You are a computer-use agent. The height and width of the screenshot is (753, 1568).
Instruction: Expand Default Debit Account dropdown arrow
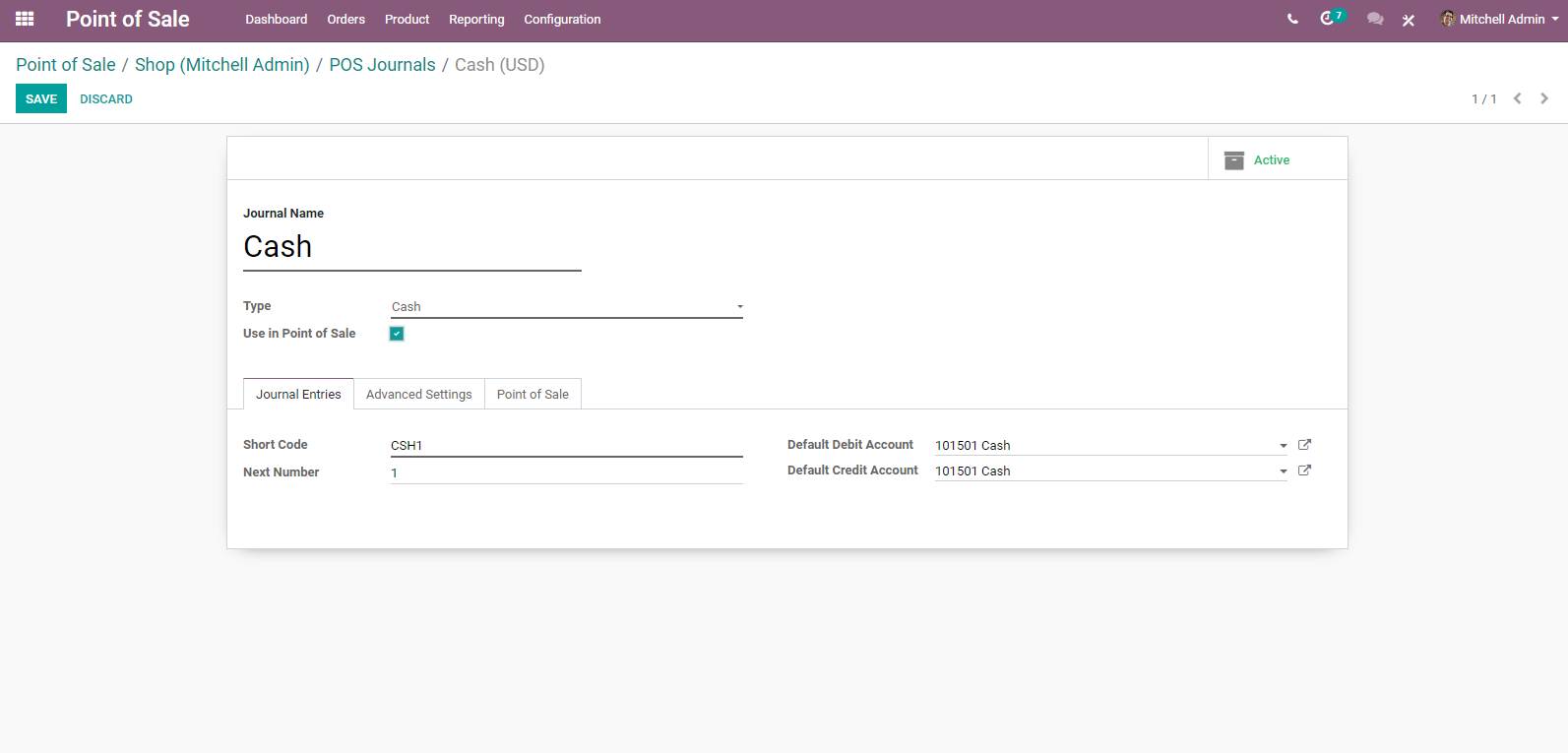(x=1283, y=446)
